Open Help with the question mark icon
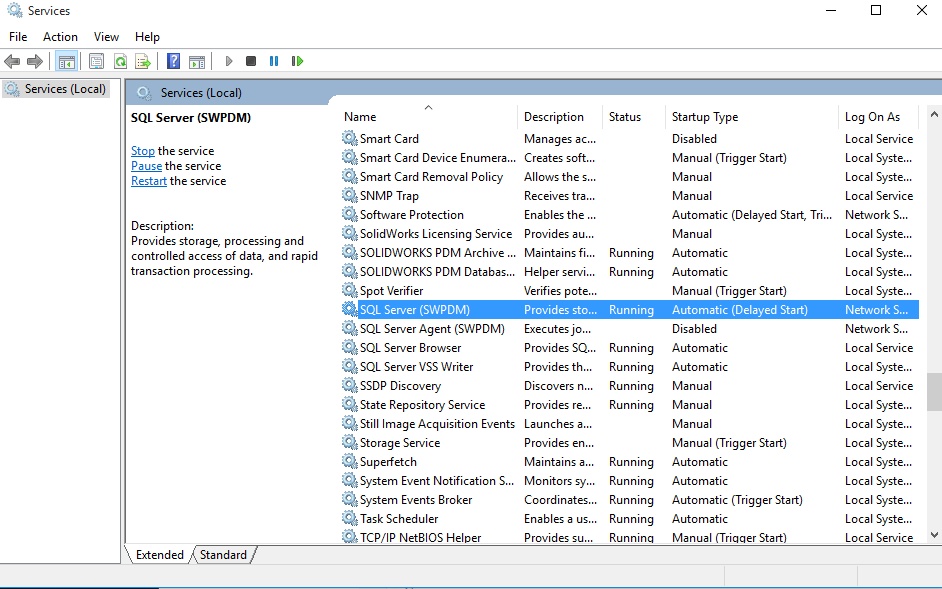The width and height of the screenshot is (942, 589). 174,61
